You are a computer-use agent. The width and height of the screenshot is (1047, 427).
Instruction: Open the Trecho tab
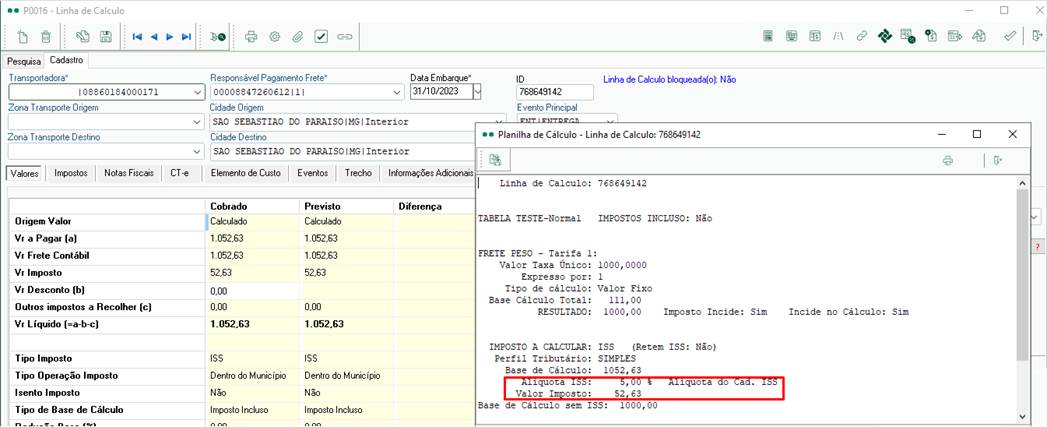point(358,173)
